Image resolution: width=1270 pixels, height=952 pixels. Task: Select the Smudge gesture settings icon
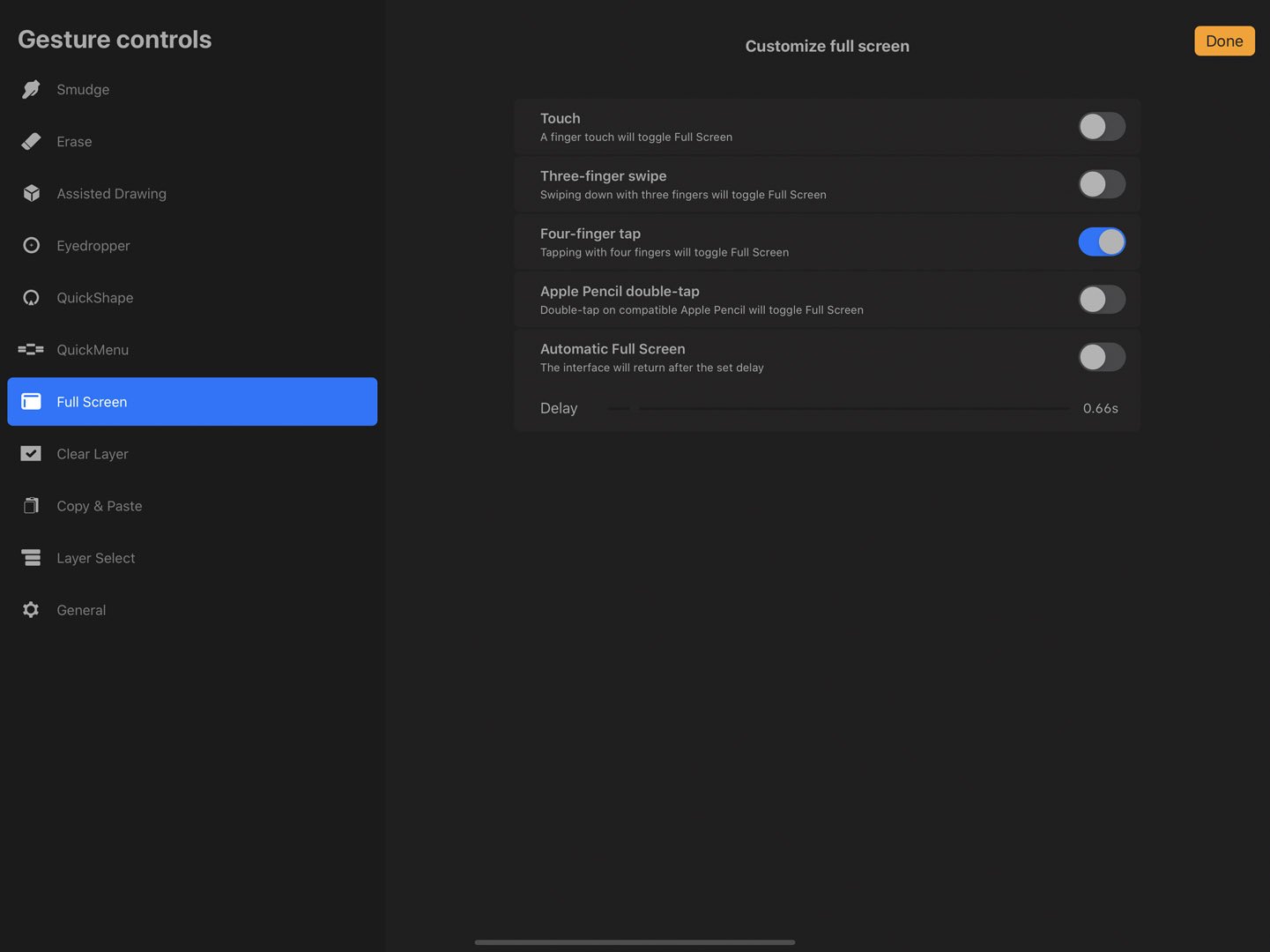[31, 89]
